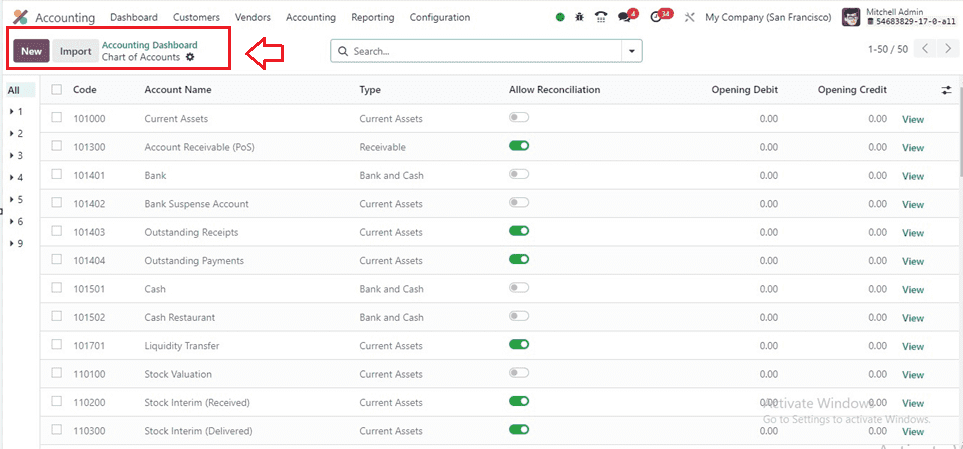The width and height of the screenshot is (963, 449).
Task: Go back to Accounting Dashboard breadcrumb
Action: [x=150, y=45]
